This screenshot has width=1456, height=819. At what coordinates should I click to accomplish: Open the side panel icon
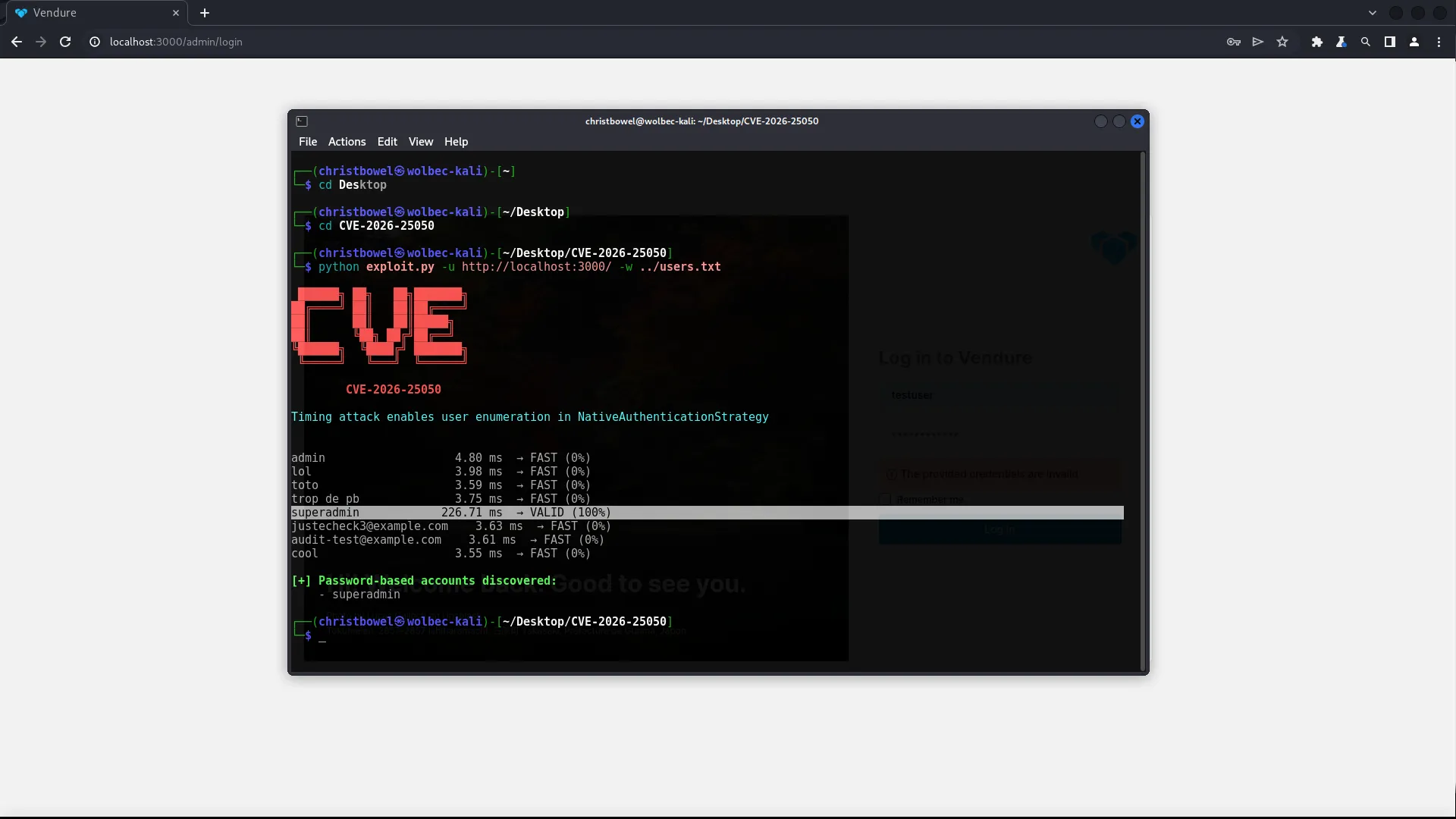(x=1389, y=42)
